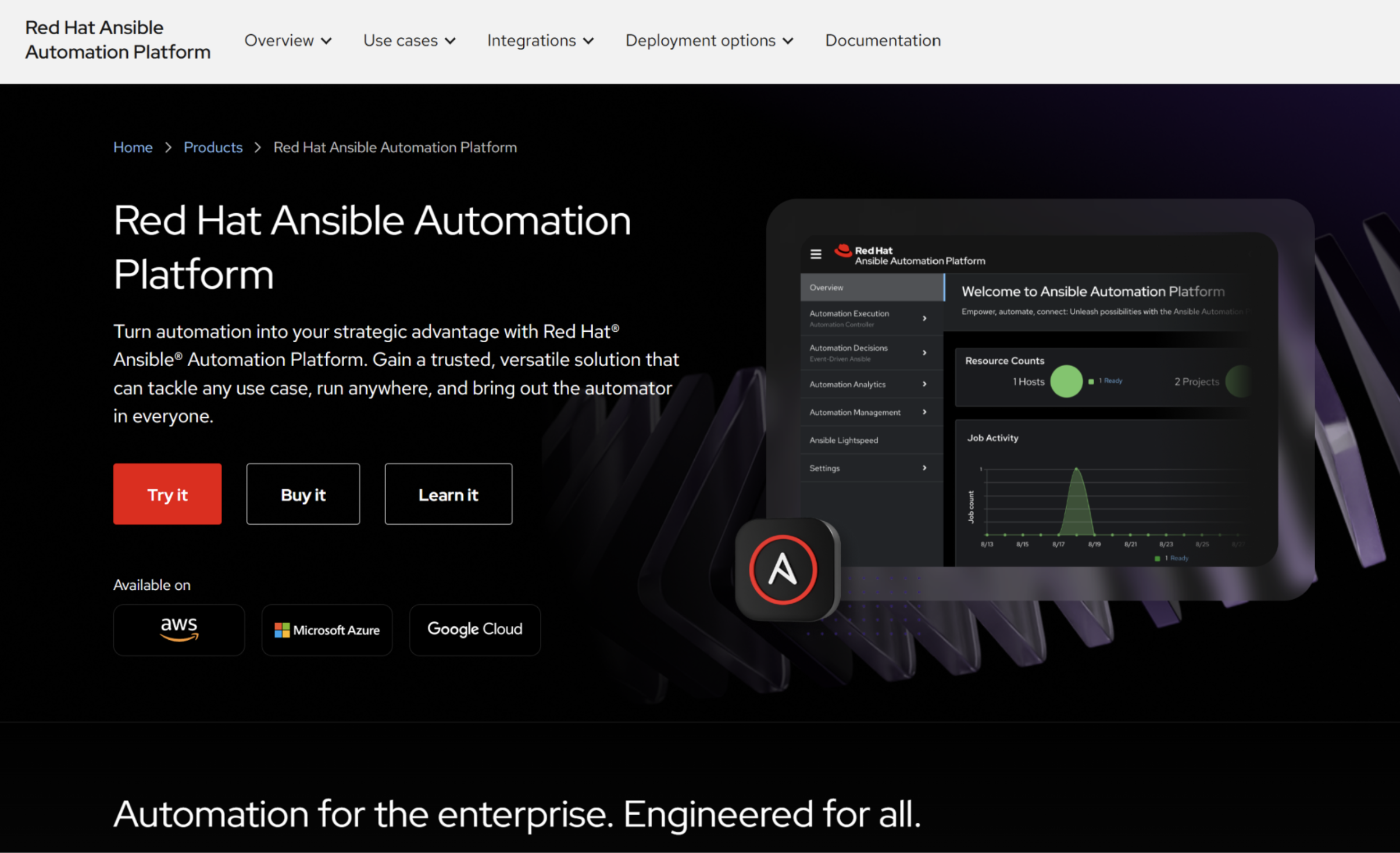Click the '2 Projects' resource count
Viewport: 1400px width, 853px height.
(x=1197, y=382)
